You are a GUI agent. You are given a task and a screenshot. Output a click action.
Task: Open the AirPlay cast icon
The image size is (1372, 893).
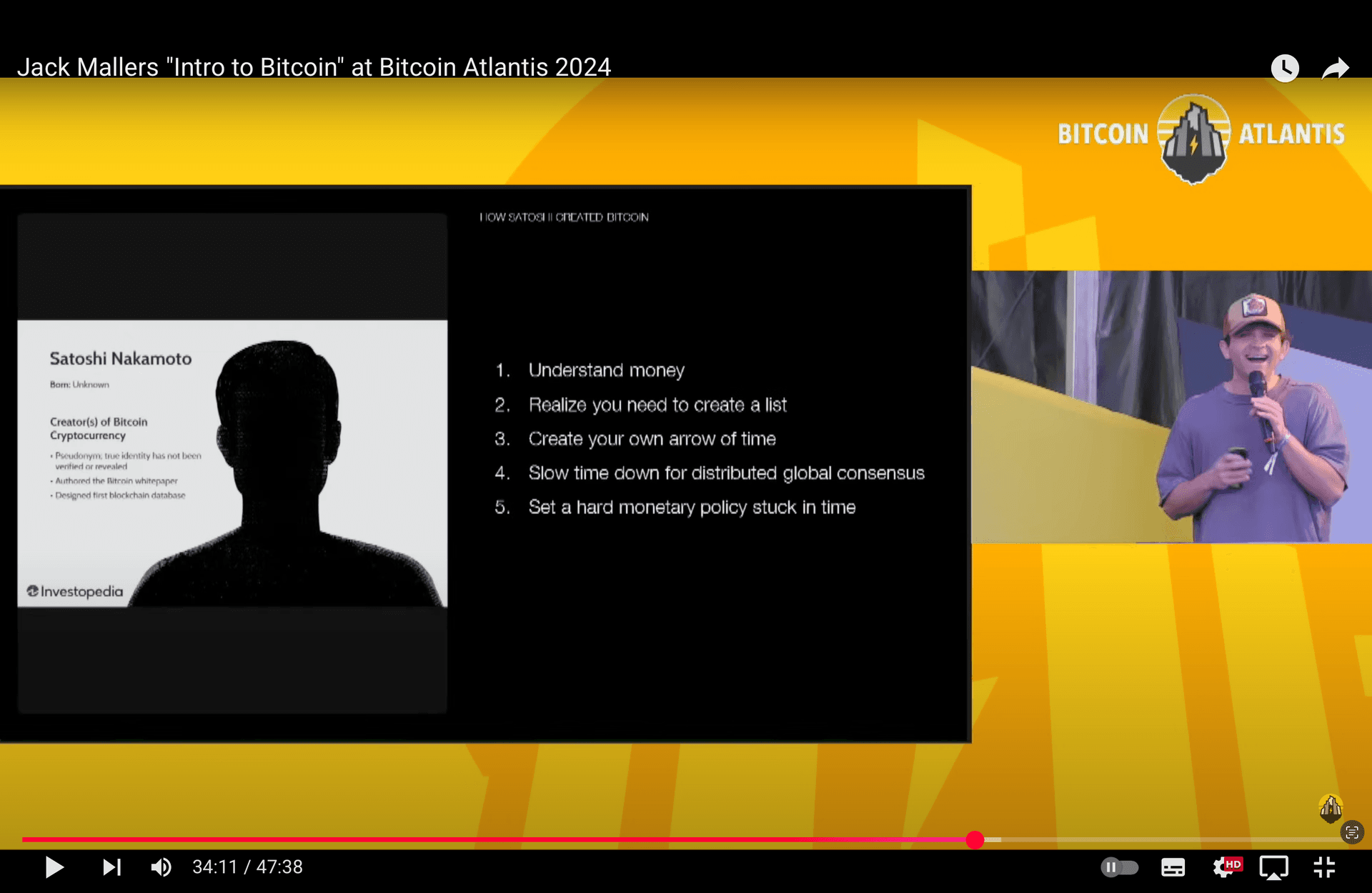(1273, 867)
